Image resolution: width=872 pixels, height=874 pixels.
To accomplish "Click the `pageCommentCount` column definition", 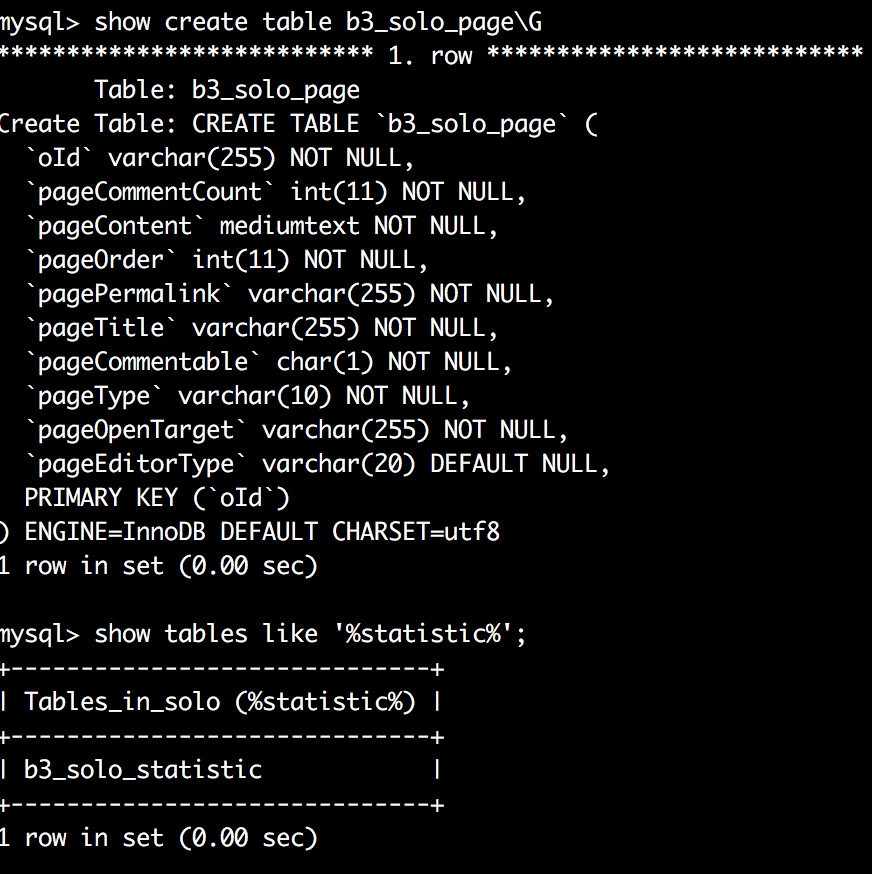I will click(276, 192).
